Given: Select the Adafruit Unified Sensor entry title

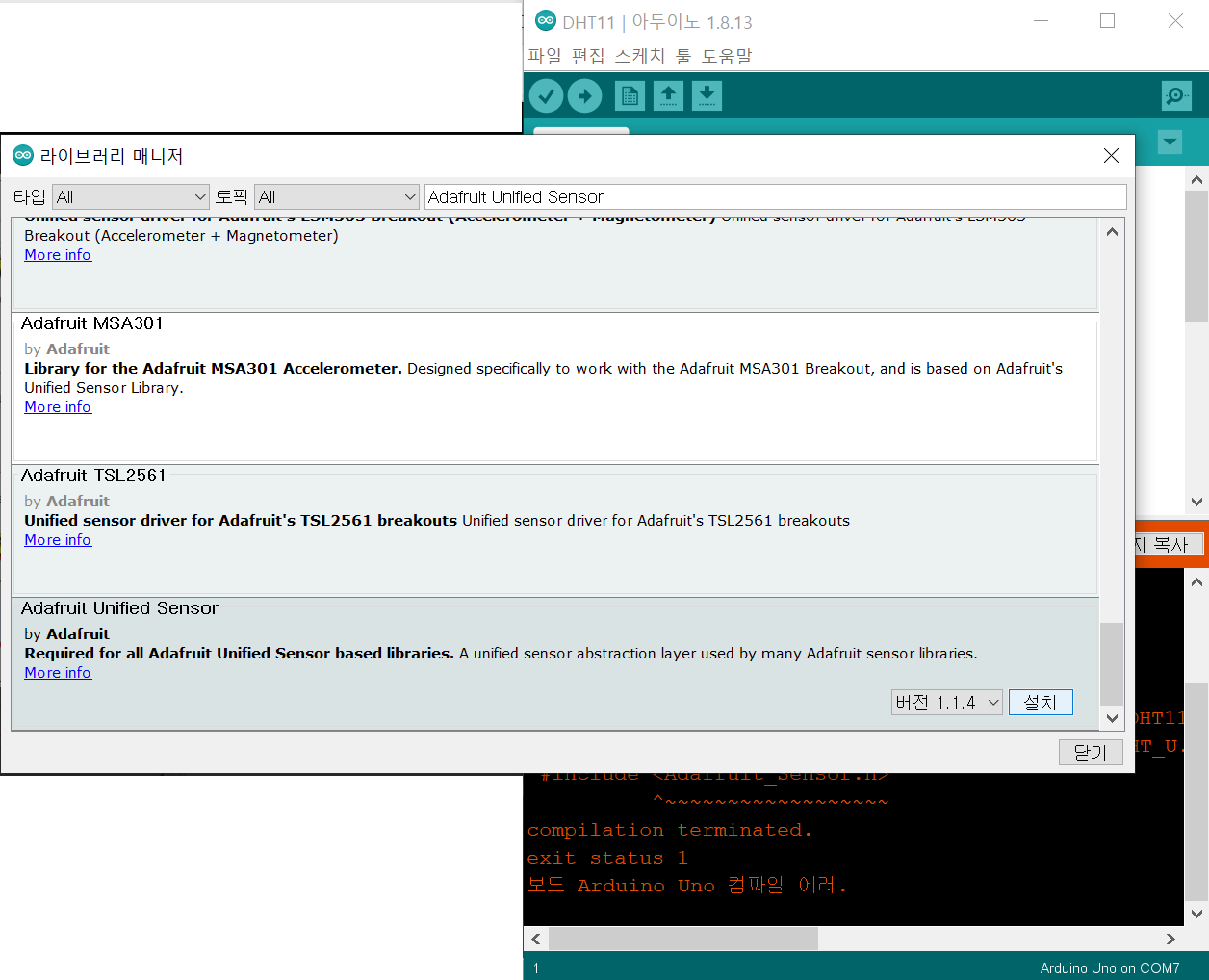Looking at the screenshot, I should point(119,608).
